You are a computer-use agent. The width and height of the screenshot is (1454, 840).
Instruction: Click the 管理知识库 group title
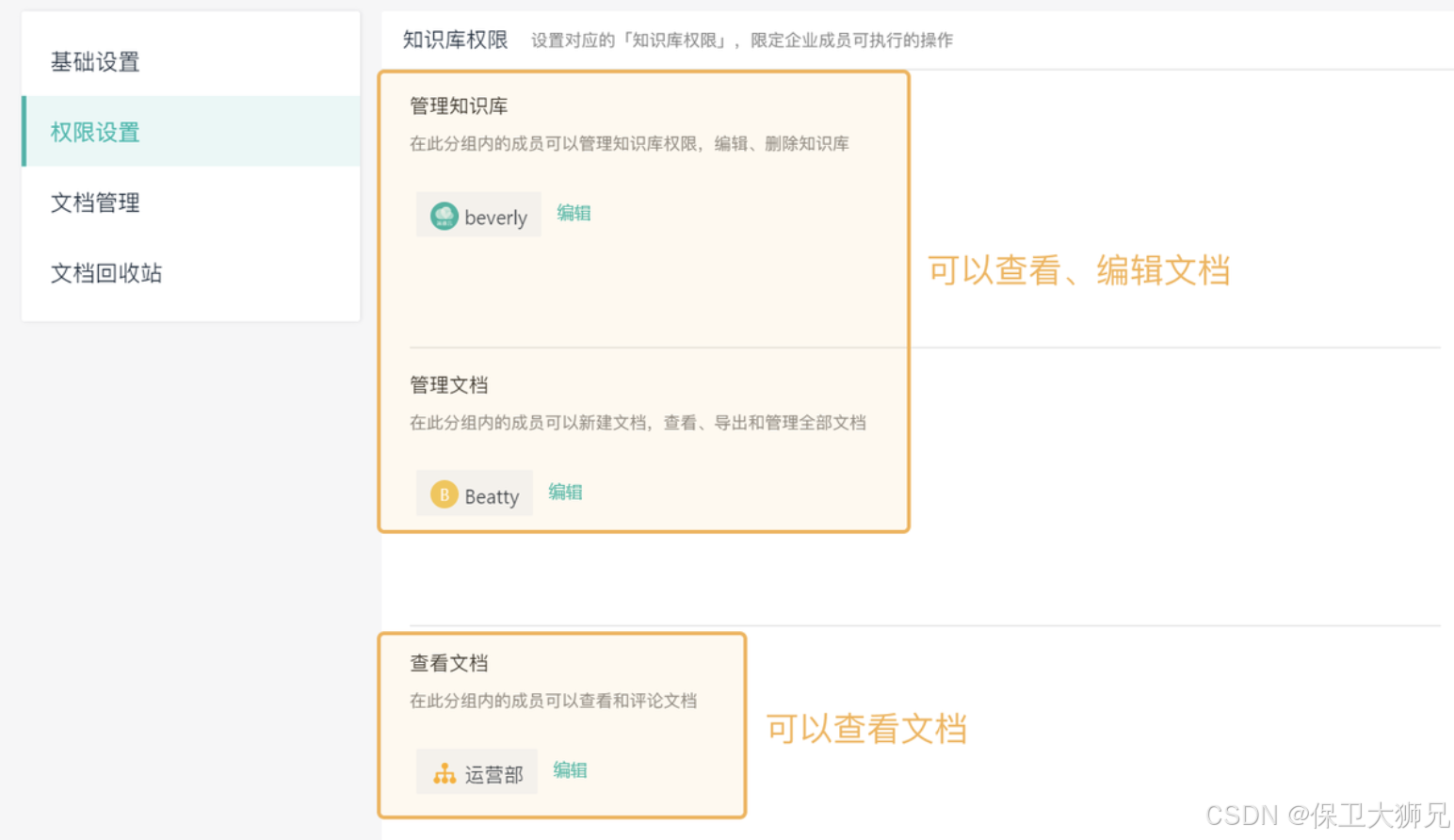(458, 105)
